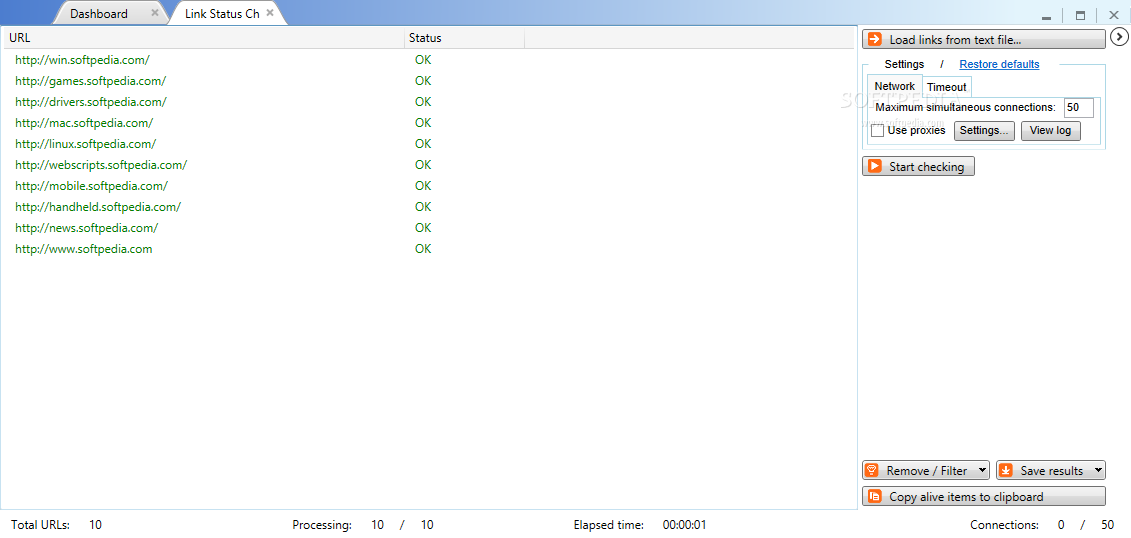
Task: Select the http://games.softpedia.com/ row
Action: 428,81
